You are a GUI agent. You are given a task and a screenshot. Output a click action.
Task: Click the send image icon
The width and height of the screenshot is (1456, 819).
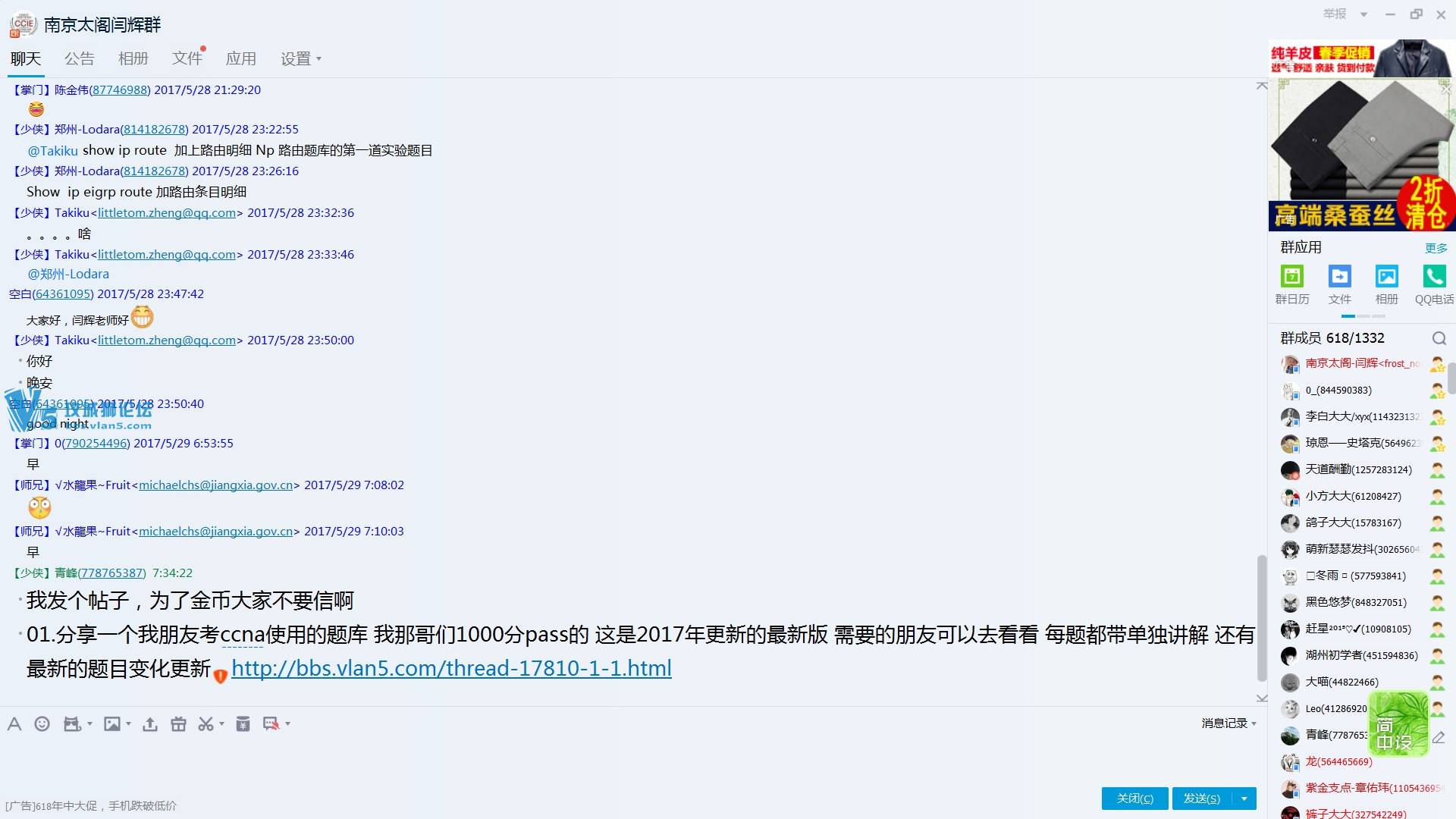tap(112, 724)
